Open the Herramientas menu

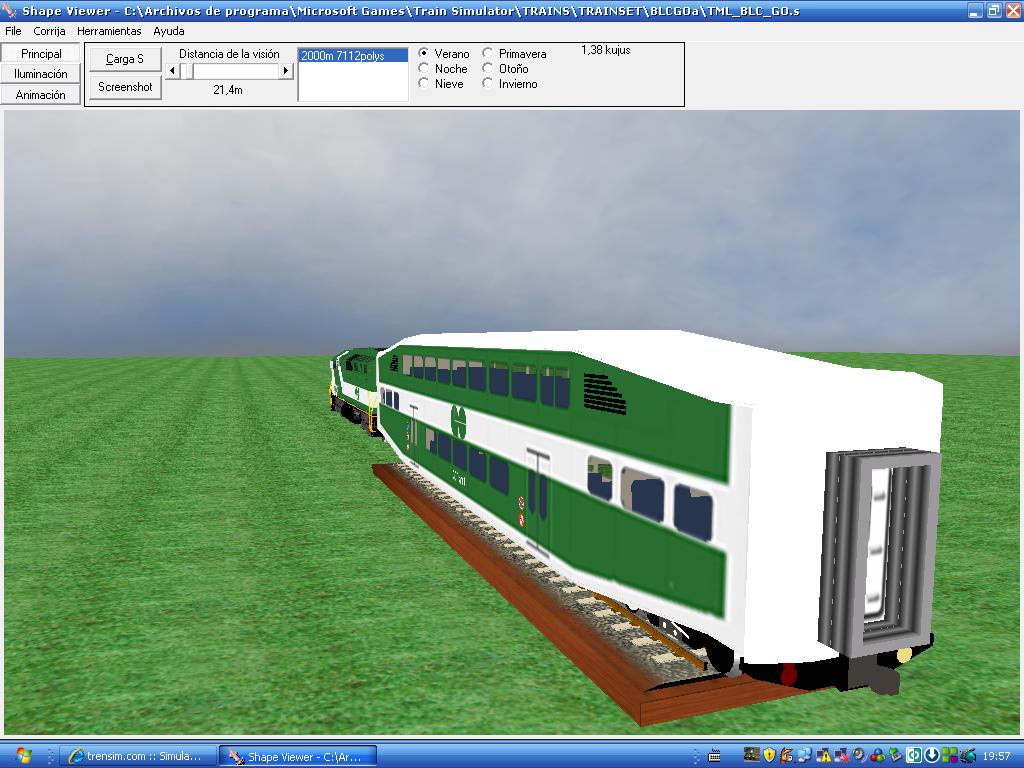(109, 31)
